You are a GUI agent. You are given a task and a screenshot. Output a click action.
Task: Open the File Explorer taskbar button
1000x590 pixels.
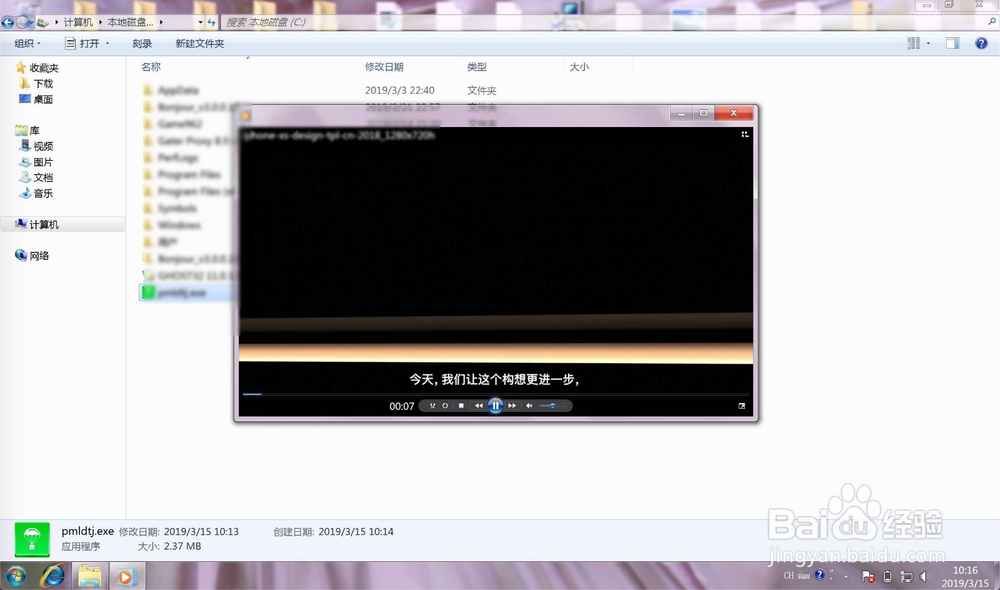click(89, 577)
